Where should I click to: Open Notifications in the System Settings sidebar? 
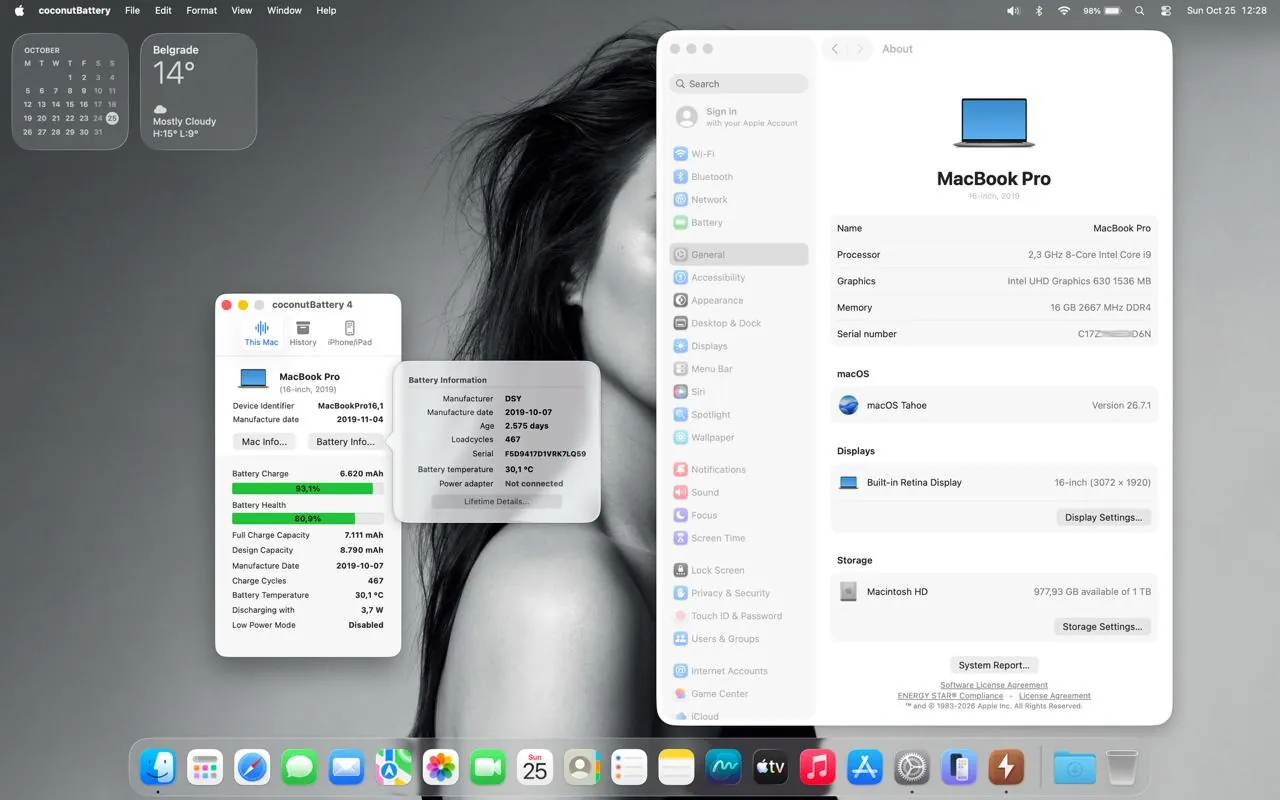739,470
